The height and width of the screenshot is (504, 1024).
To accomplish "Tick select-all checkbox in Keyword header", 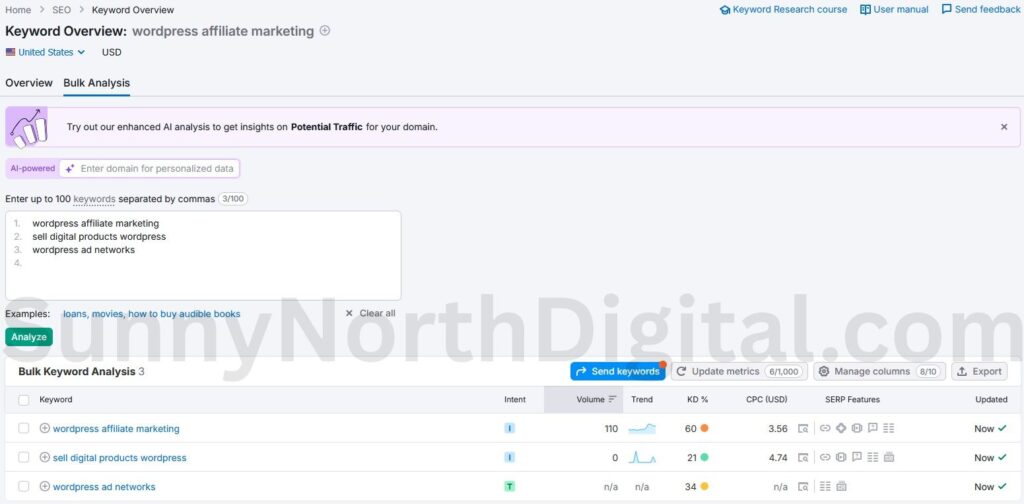I will click(24, 400).
